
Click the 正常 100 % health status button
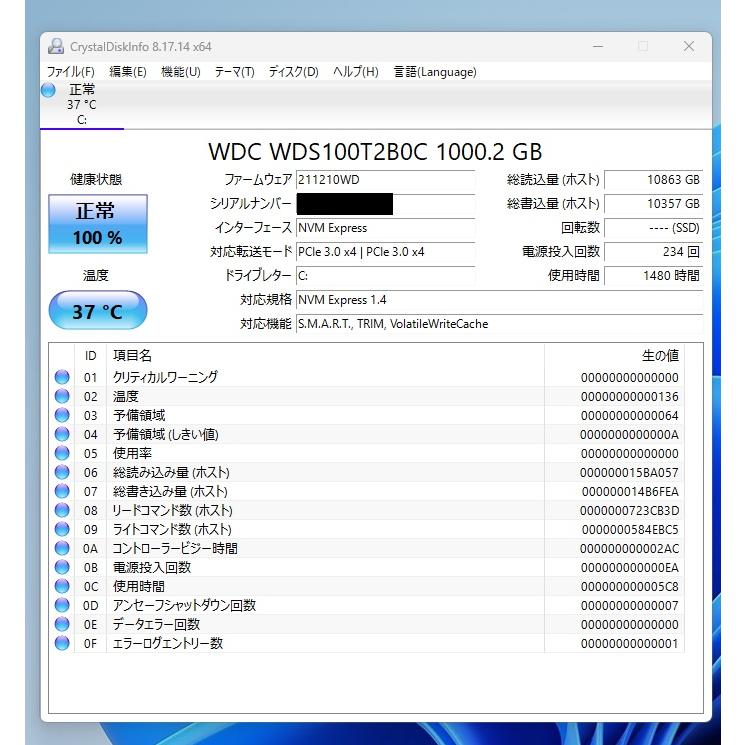pyautogui.click(x=98, y=224)
